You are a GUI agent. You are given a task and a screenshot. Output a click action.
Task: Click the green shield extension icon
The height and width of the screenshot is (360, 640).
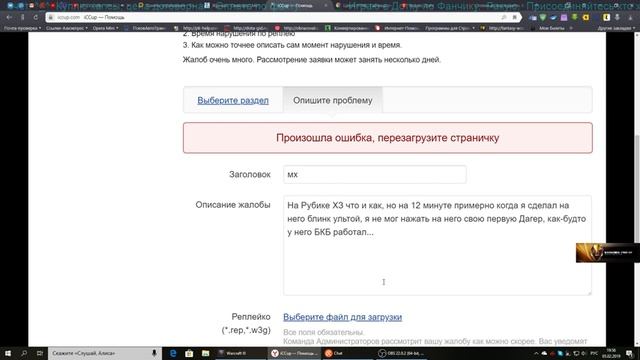(x=543, y=18)
